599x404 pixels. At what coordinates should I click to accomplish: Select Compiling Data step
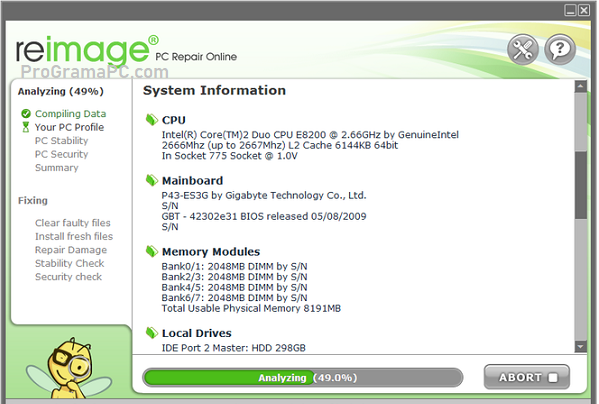[x=71, y=114]
